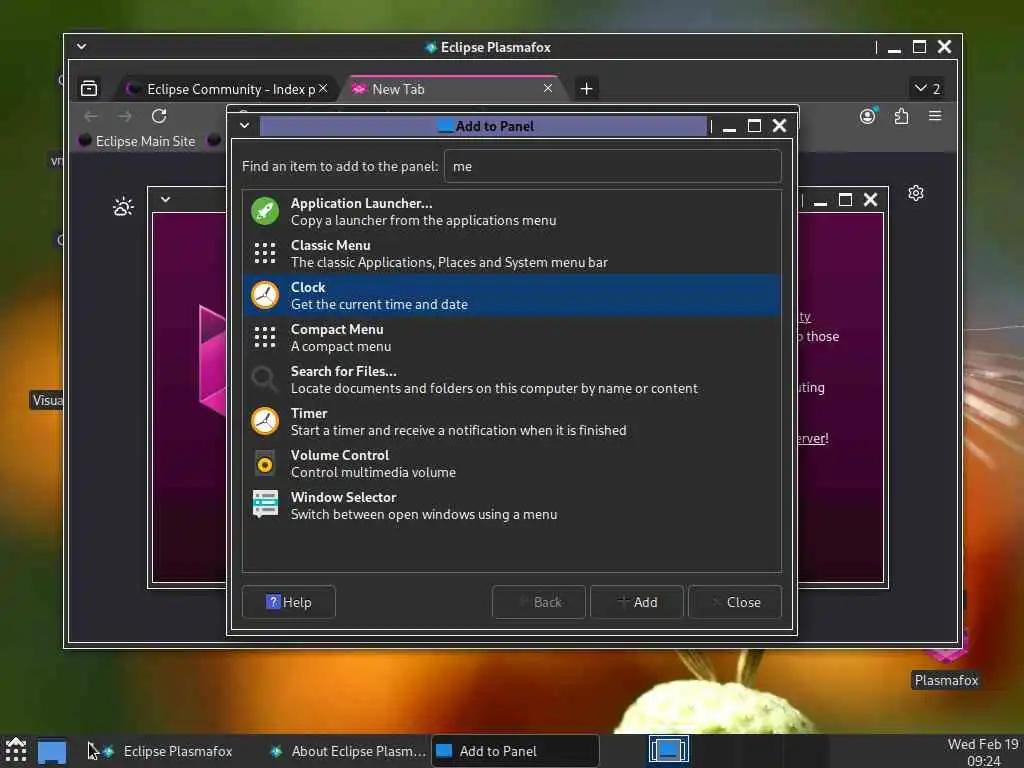Select the Classic Menu entry
Image resolution: width=1024 pixels, height=768 pixels.
pos(512,253)
